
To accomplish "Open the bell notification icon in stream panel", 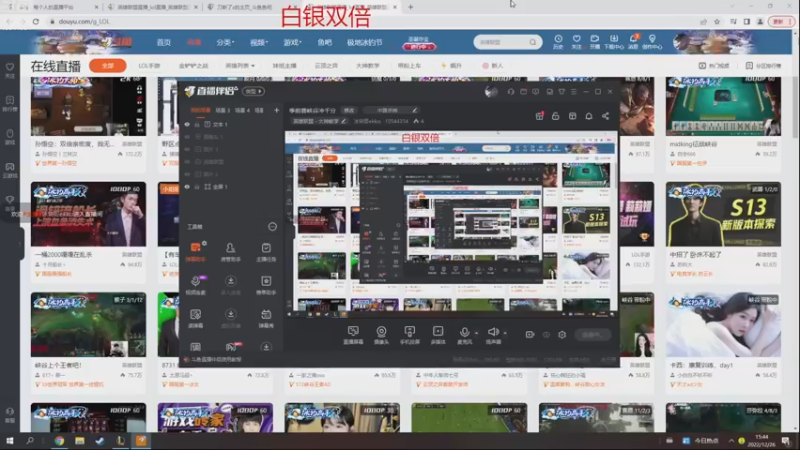I will pos(589,116).
